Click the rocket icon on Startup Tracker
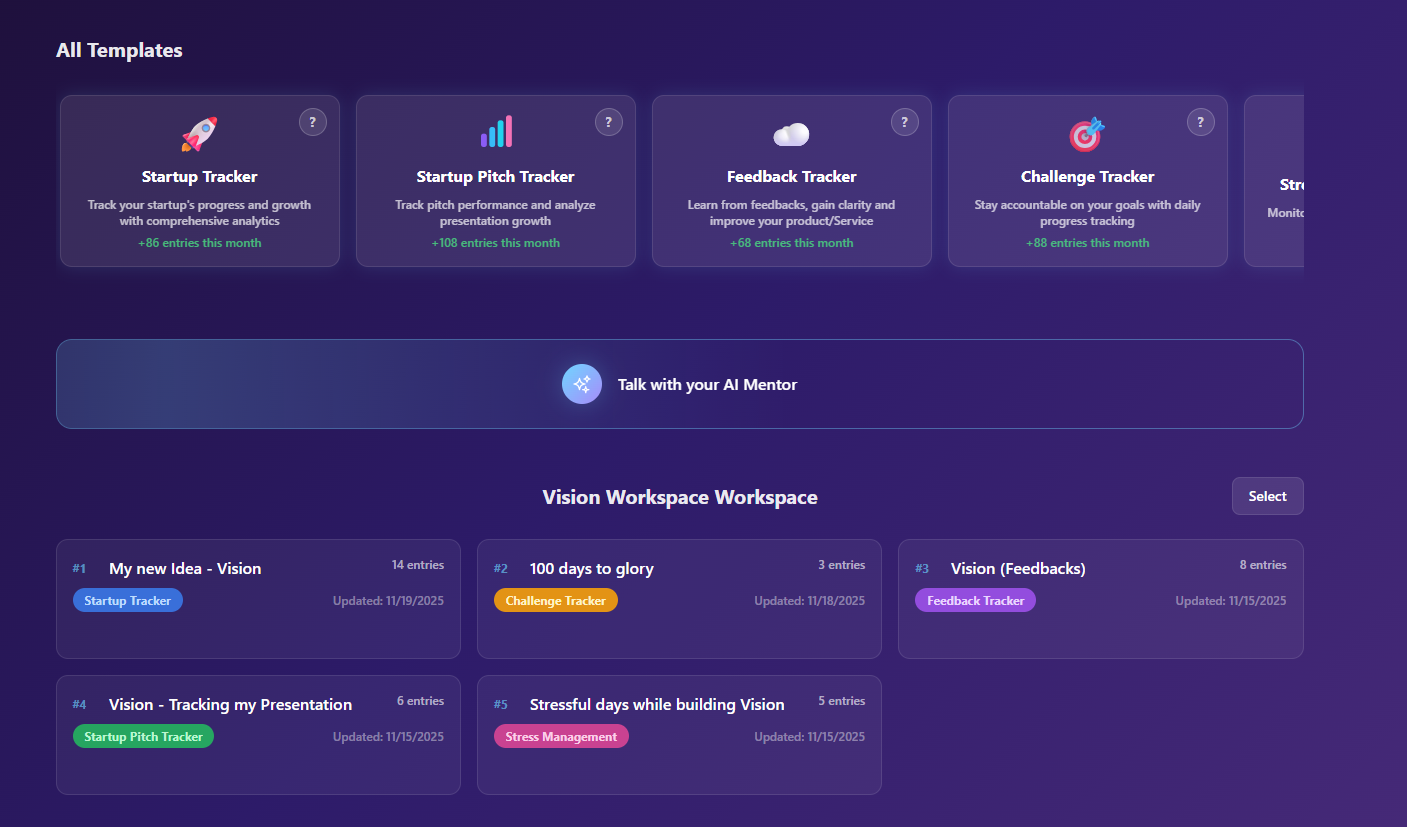 [x=199, y=134]
